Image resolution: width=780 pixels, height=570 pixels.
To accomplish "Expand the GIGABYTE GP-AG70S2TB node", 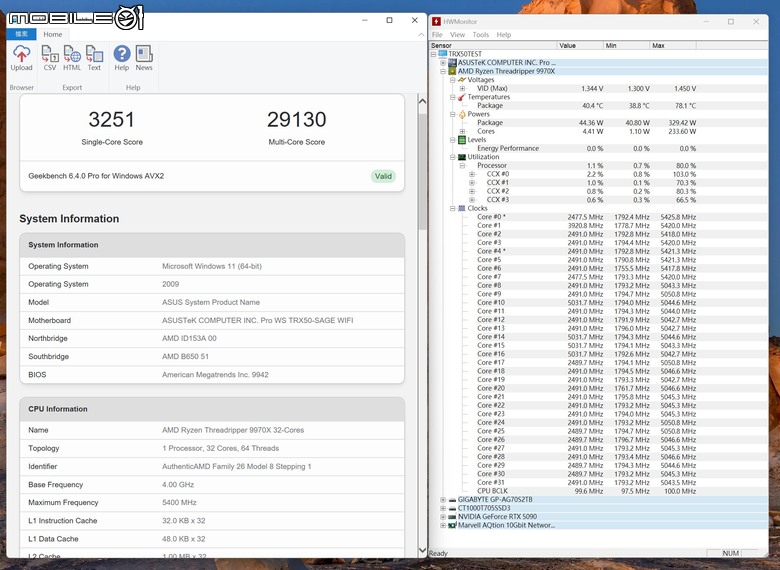I will click(x=443, y=499).
